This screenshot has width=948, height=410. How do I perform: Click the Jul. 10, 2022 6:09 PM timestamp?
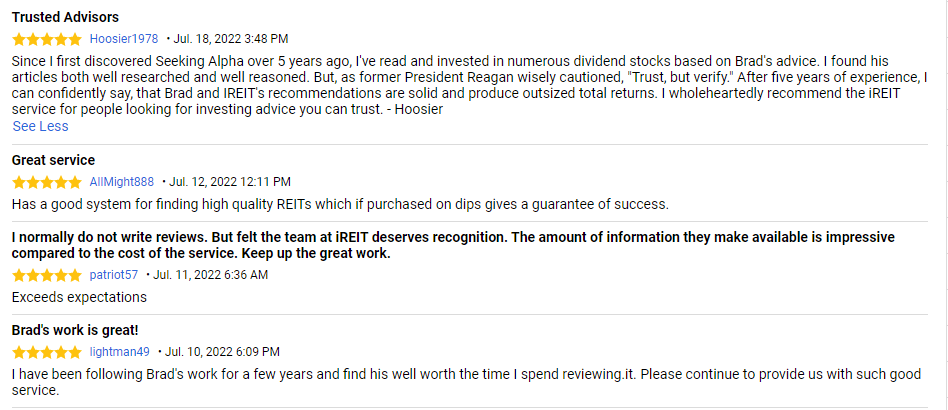[223, 352]
